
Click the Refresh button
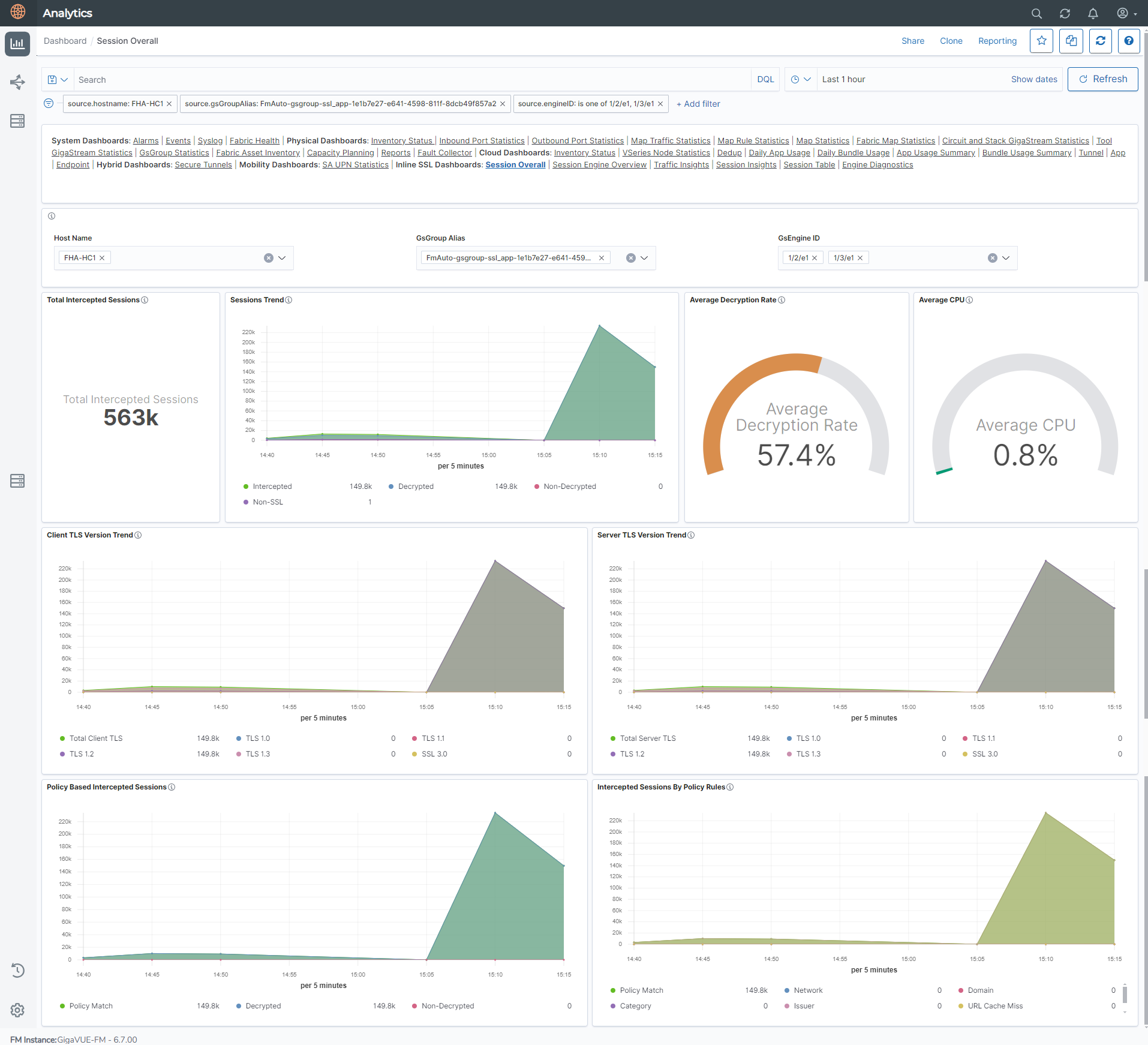coord(1102,79)
